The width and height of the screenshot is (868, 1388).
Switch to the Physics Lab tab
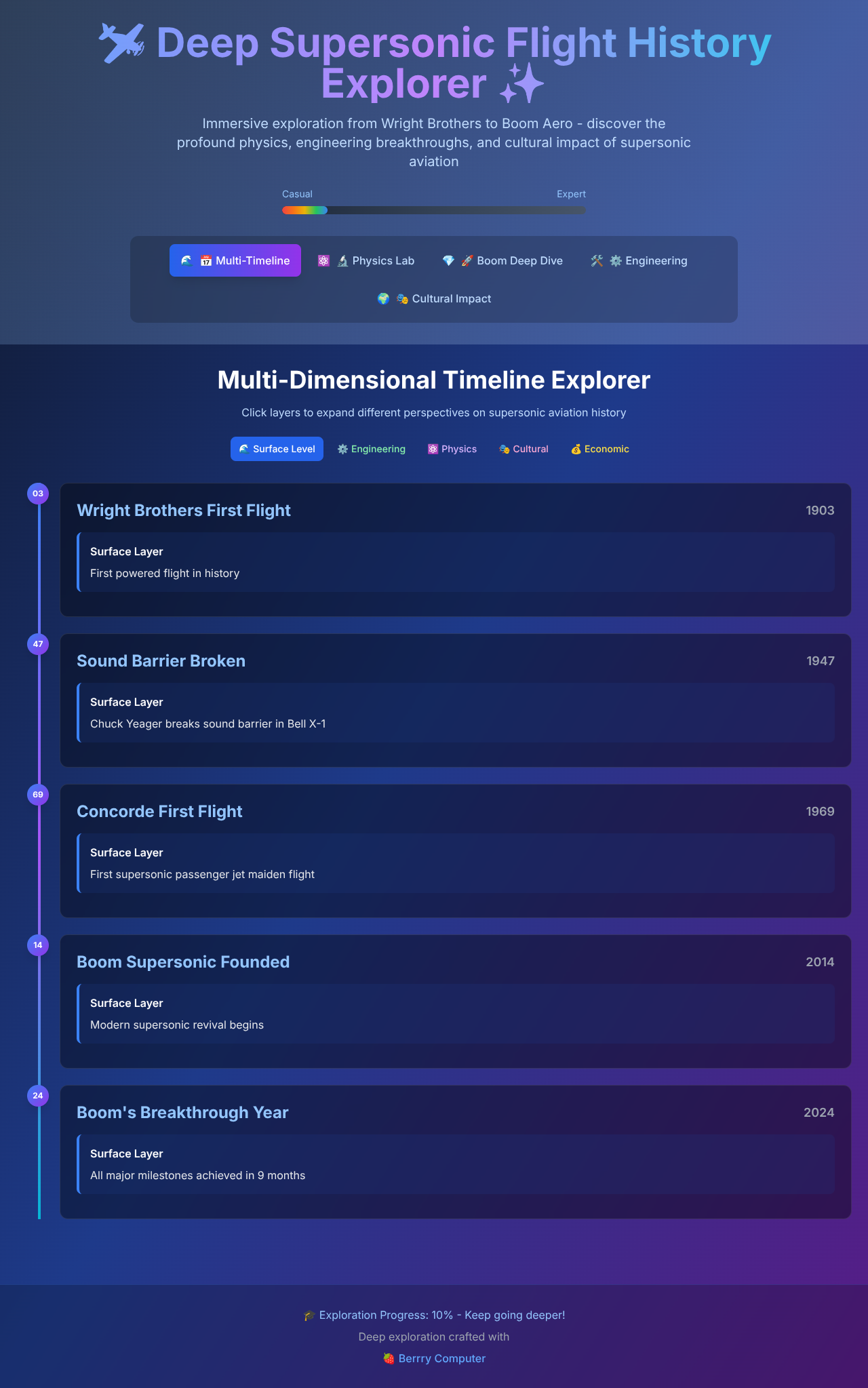tap(366, 260)
